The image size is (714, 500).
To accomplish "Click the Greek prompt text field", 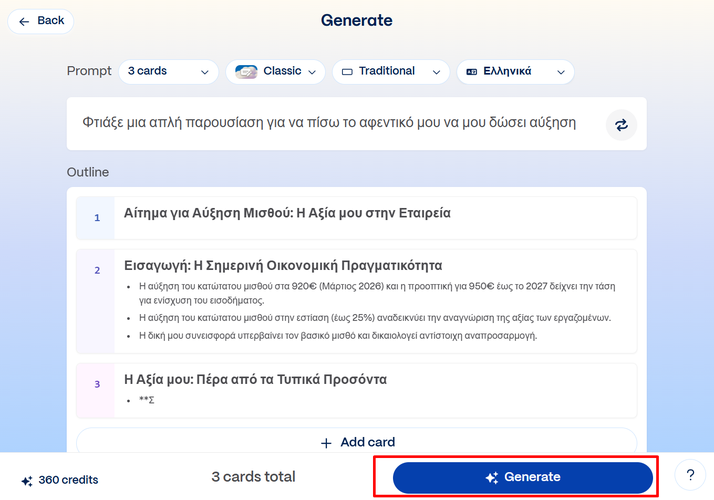I will (x=330, y=123).
